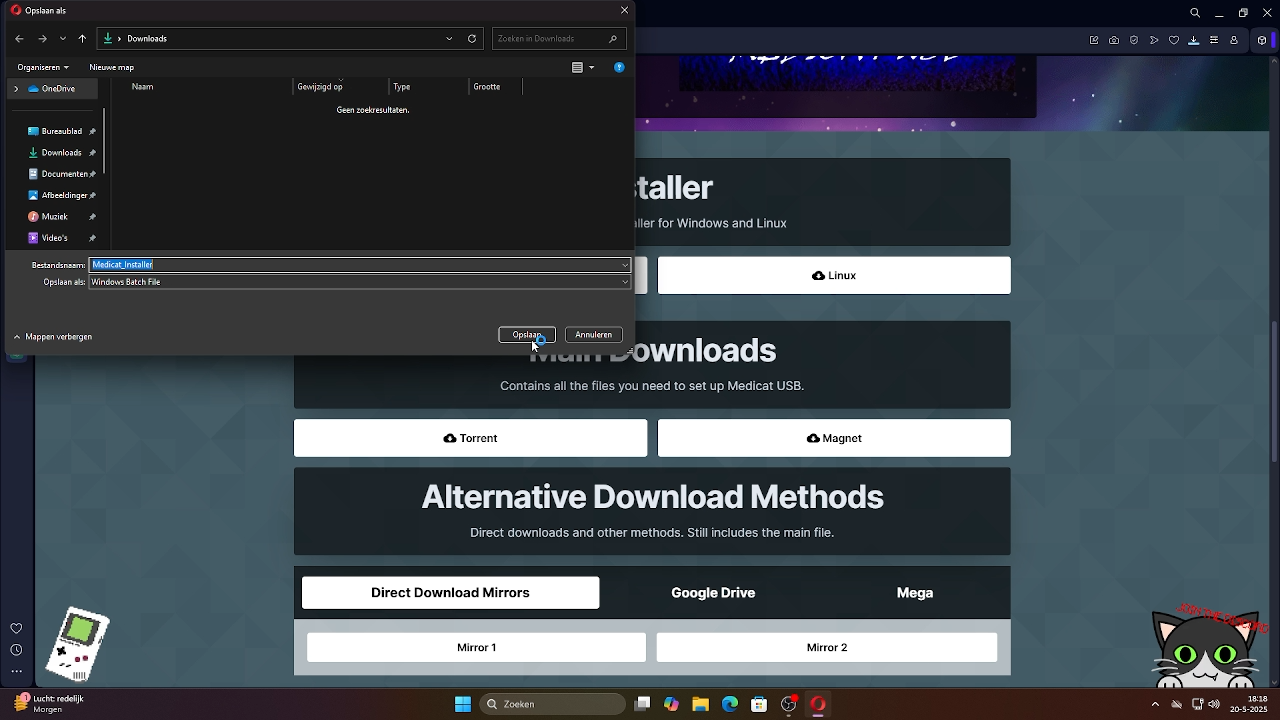
Task: Switch to the Mega tab
Action: (x=915, y=593)
